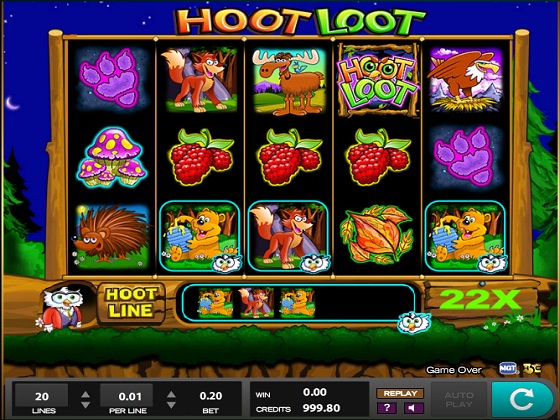Select the purple mushroom symbol
The height and width of the screenshot is (420, 560).
click(x=112, y=158)
